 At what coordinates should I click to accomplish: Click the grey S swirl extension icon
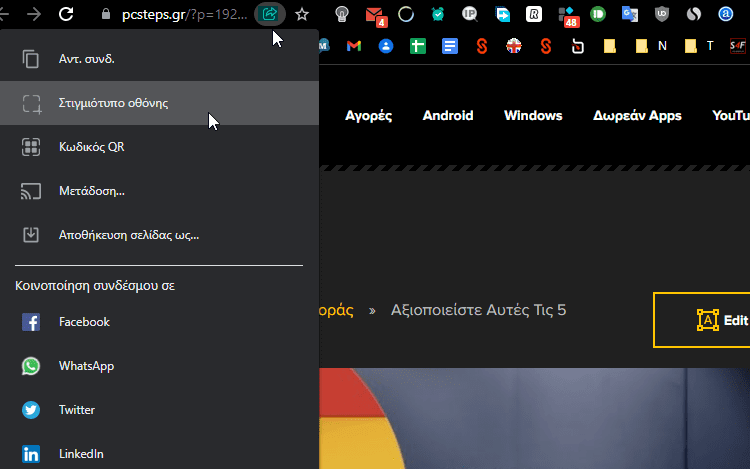pyautogui.click(x=694, y=14)
